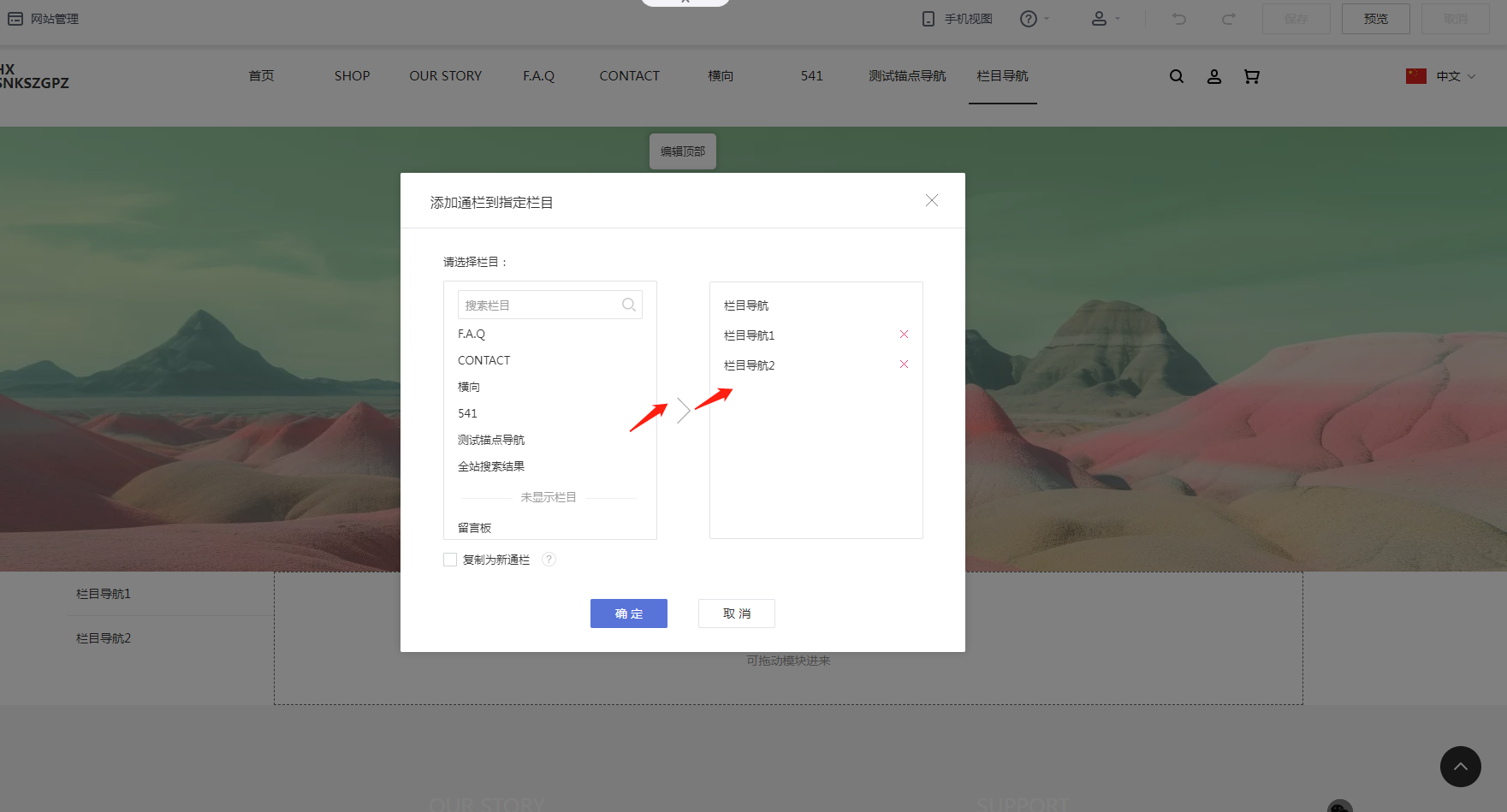Switch to 手机视图 mobile view
The height and width of the screenshot is (812, 1507).
[957, 19]
